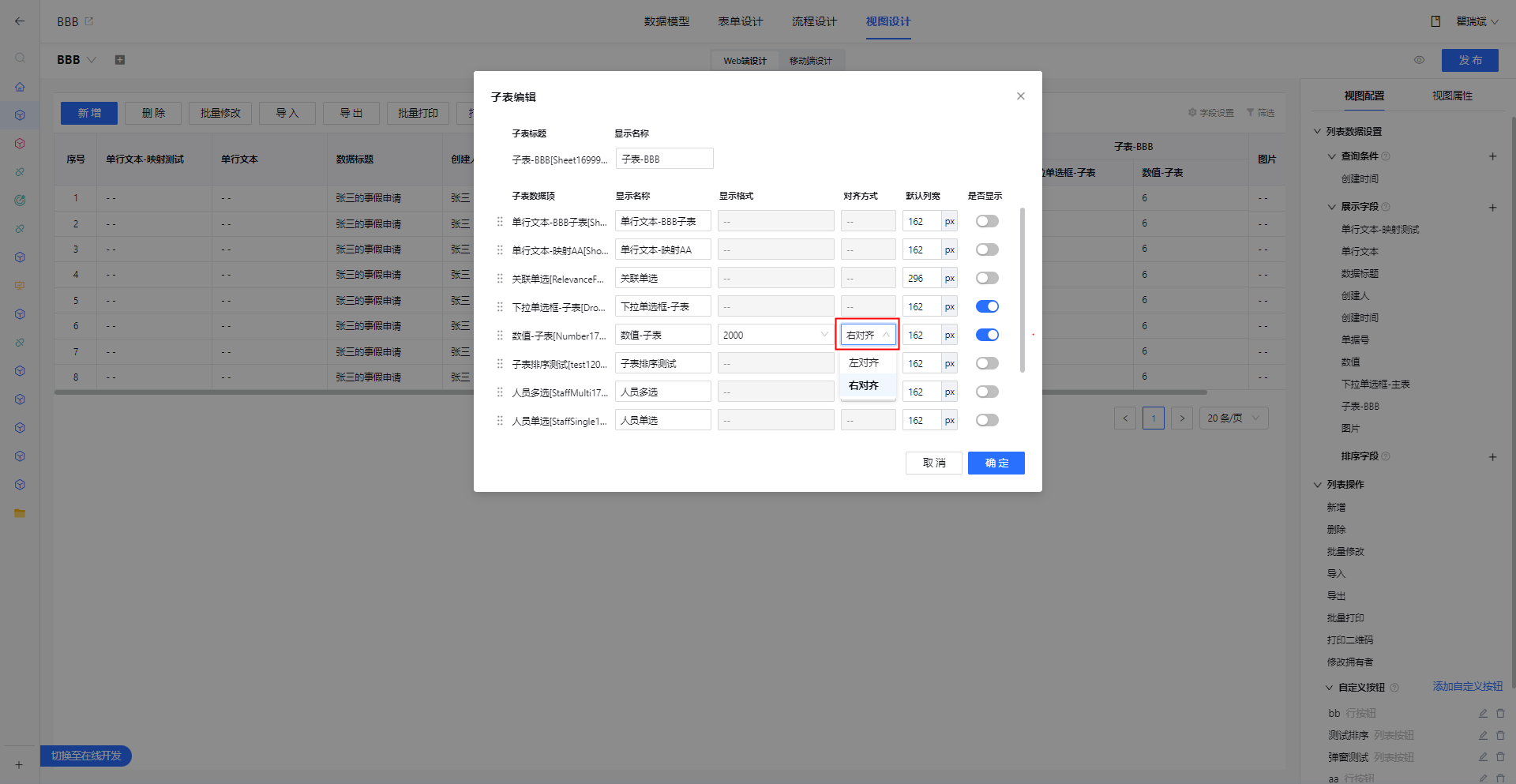Enable display for 子表排序测试 row
The image size is (1516, 784).
pos(987,364)
